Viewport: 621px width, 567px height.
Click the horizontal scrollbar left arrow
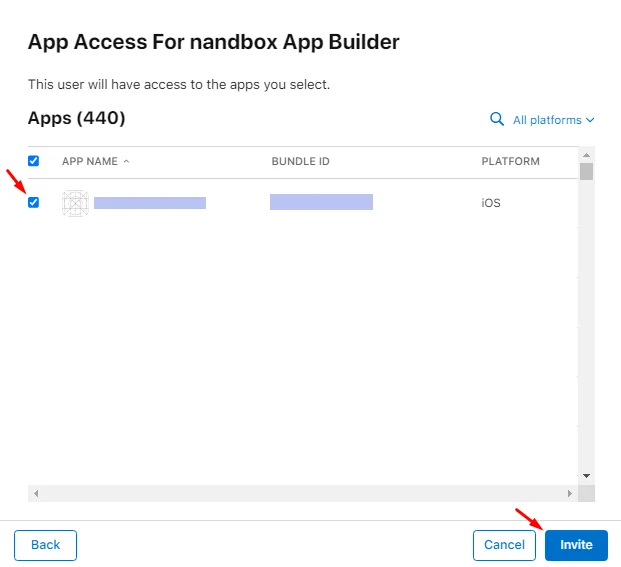36,493
